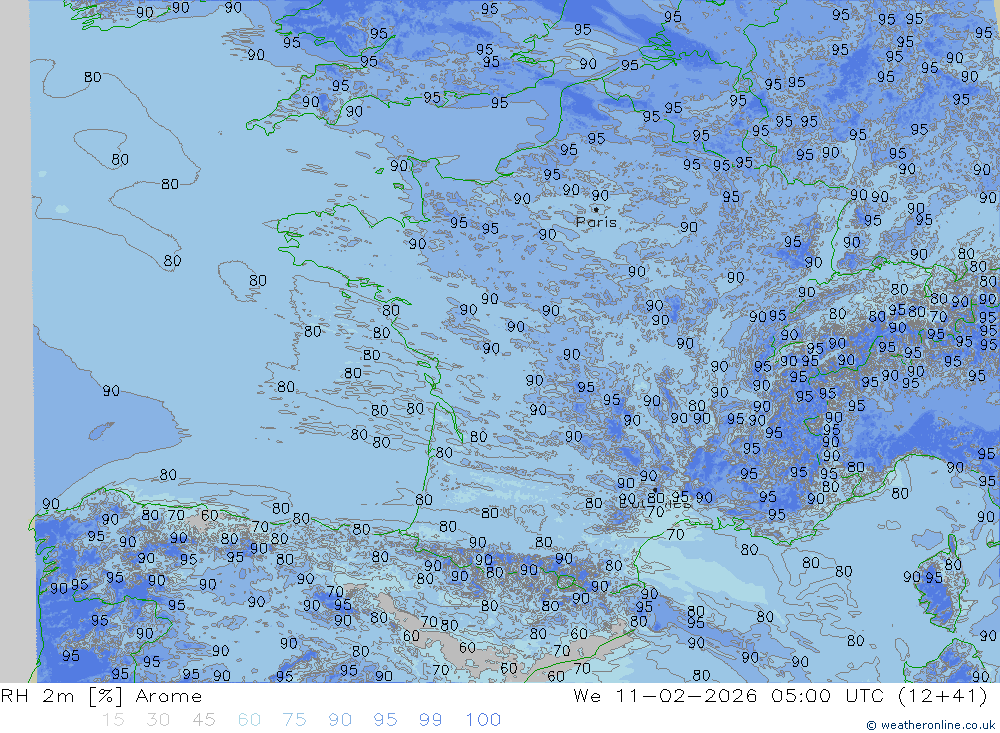1000x733 pixels.
Task: Click the Paris city label
Action: pos(596,222)
